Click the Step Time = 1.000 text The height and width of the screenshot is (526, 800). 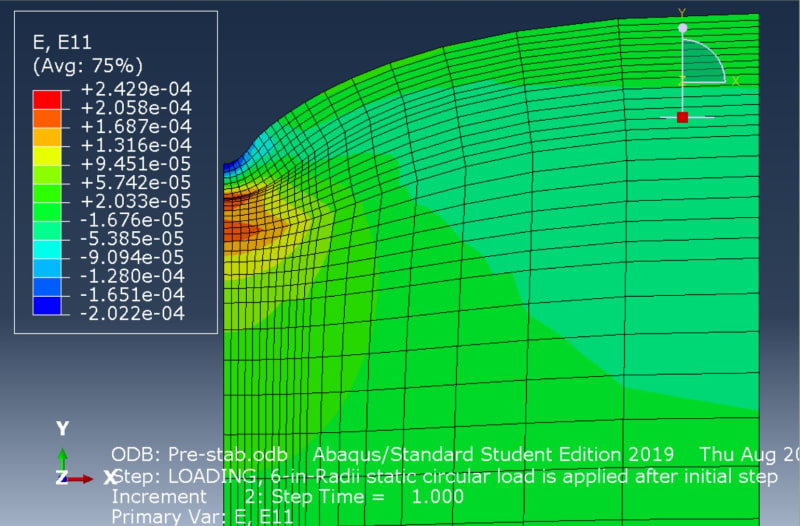pyautogui.click(x=367, y=496)
